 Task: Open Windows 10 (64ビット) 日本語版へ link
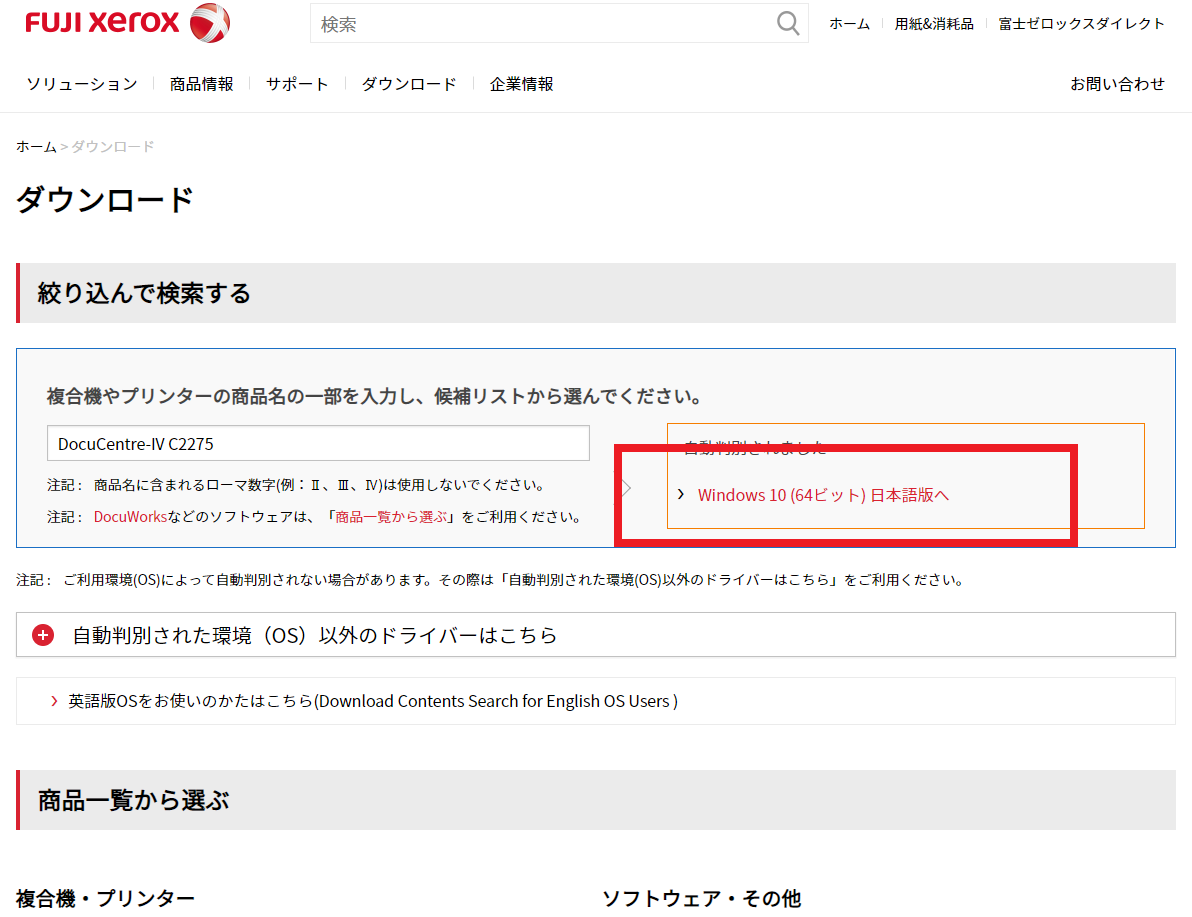822,494
